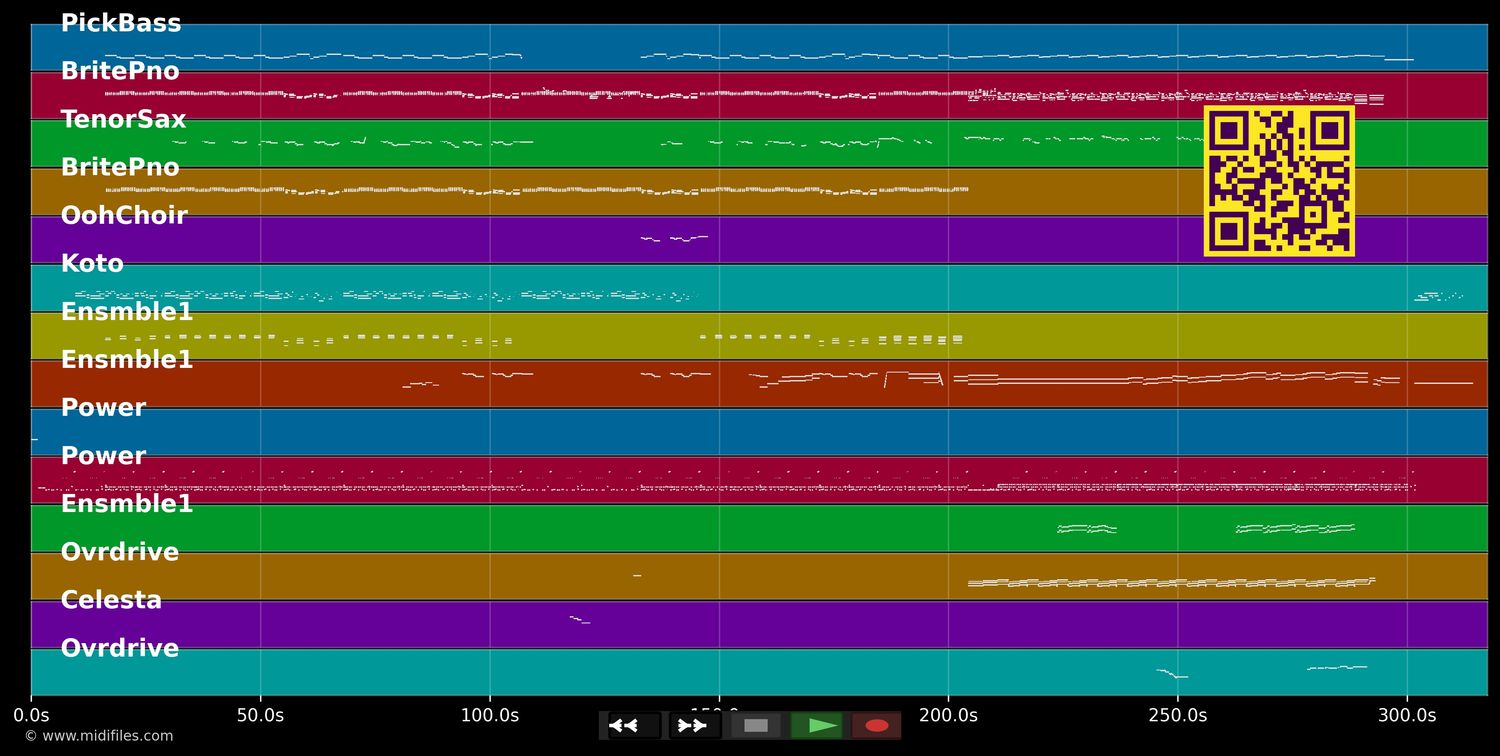This screenshot has height=756, width=1500.
Task: Select the Ensmble1 label directly below Koto
Action: pos(127,311)
